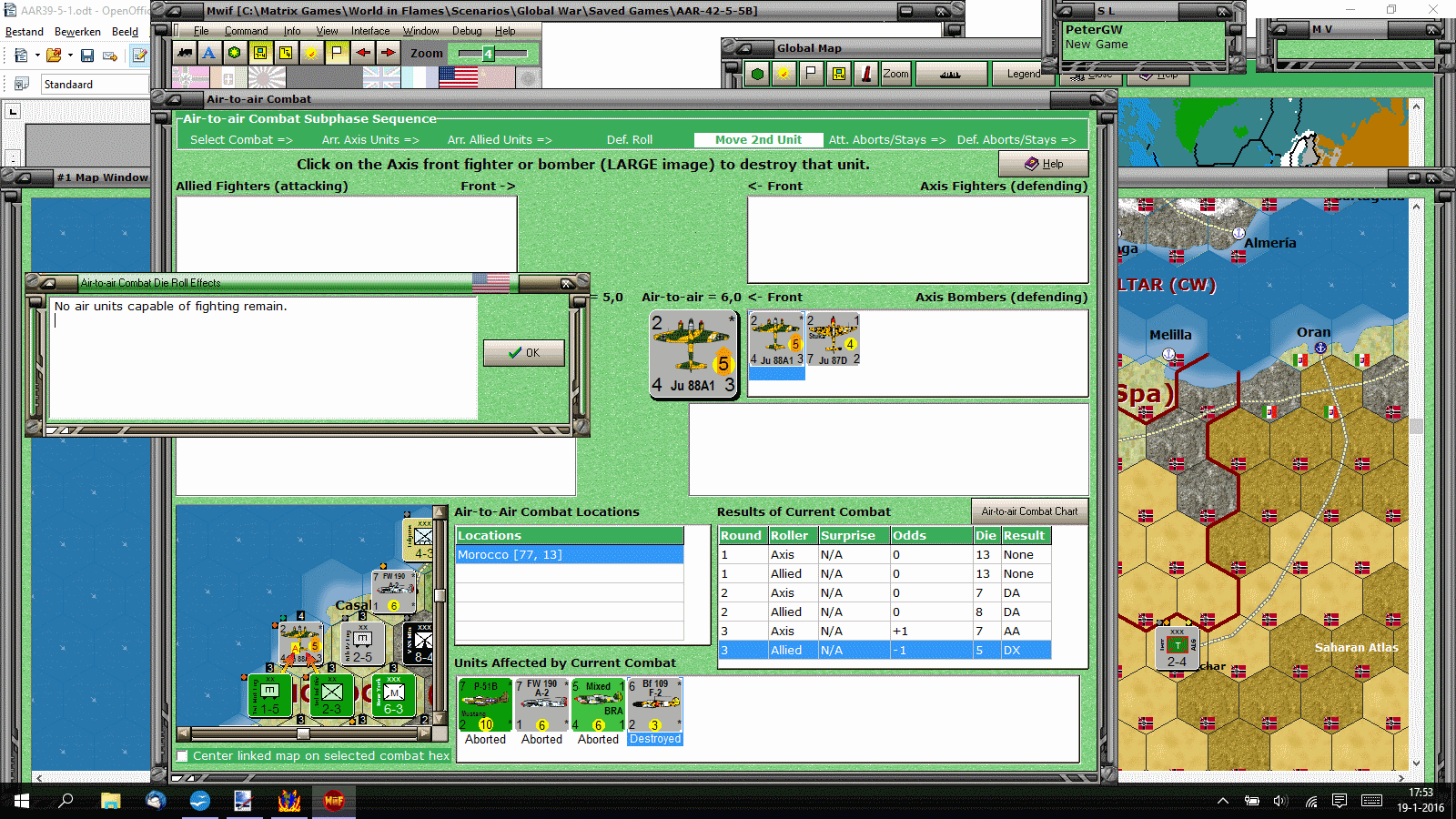Select the United States flag icon
The image size is (1456, 819).
pos(459,77)
